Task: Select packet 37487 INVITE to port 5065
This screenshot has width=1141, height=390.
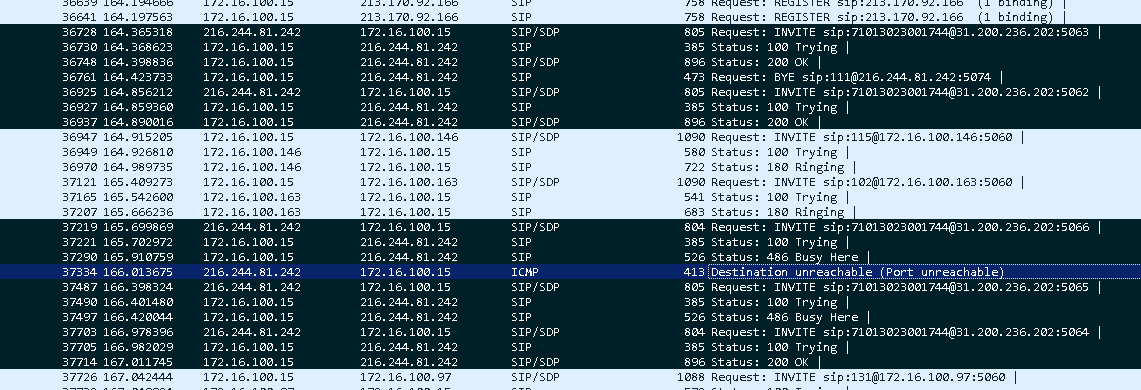Action: (x=570, y=287)
